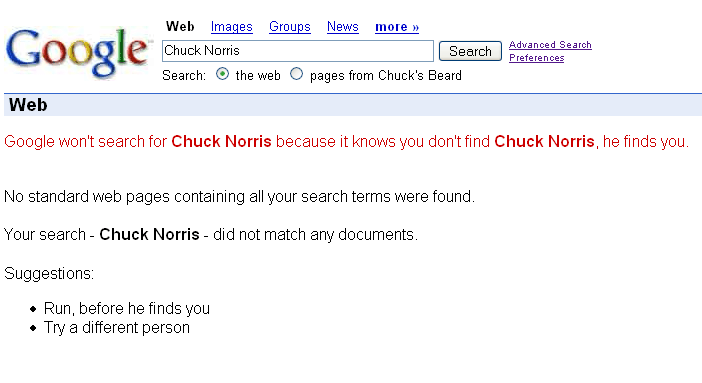The image size is (702, 383).
Task: Click the blue Web results header bar
Action: (353, 105)
